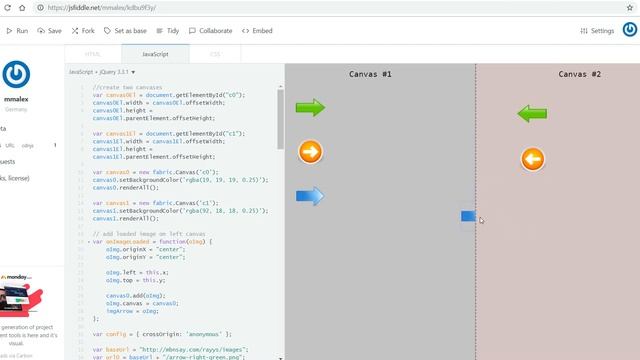Image resolution: width=640 pixels, height=360 pixels.
Task: Click the blue object at the canvas boundary
Action: [469, 216]
